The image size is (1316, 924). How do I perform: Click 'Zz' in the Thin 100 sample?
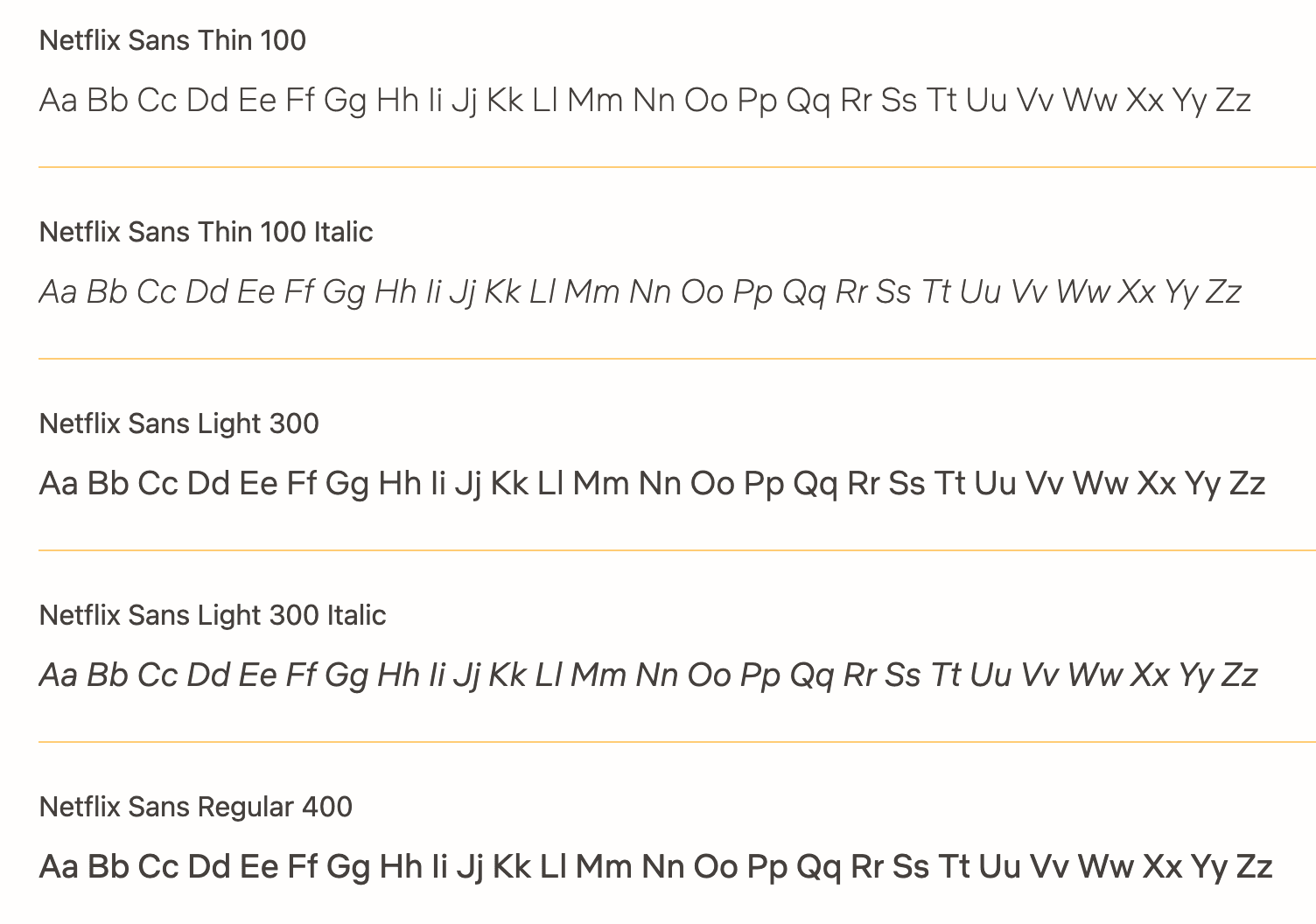[1233, 101]
